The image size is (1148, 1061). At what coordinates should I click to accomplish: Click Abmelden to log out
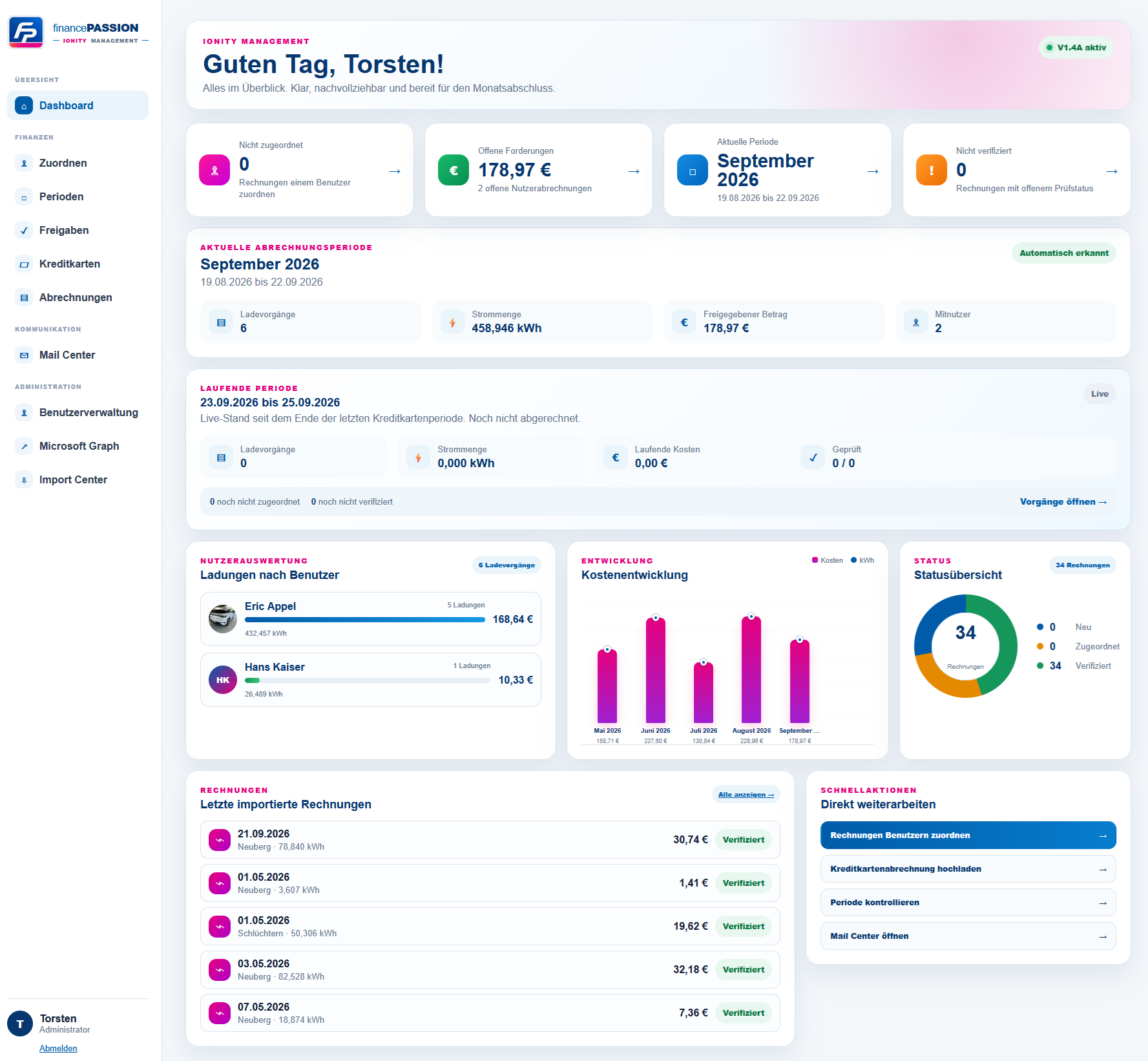(58, 1048)
